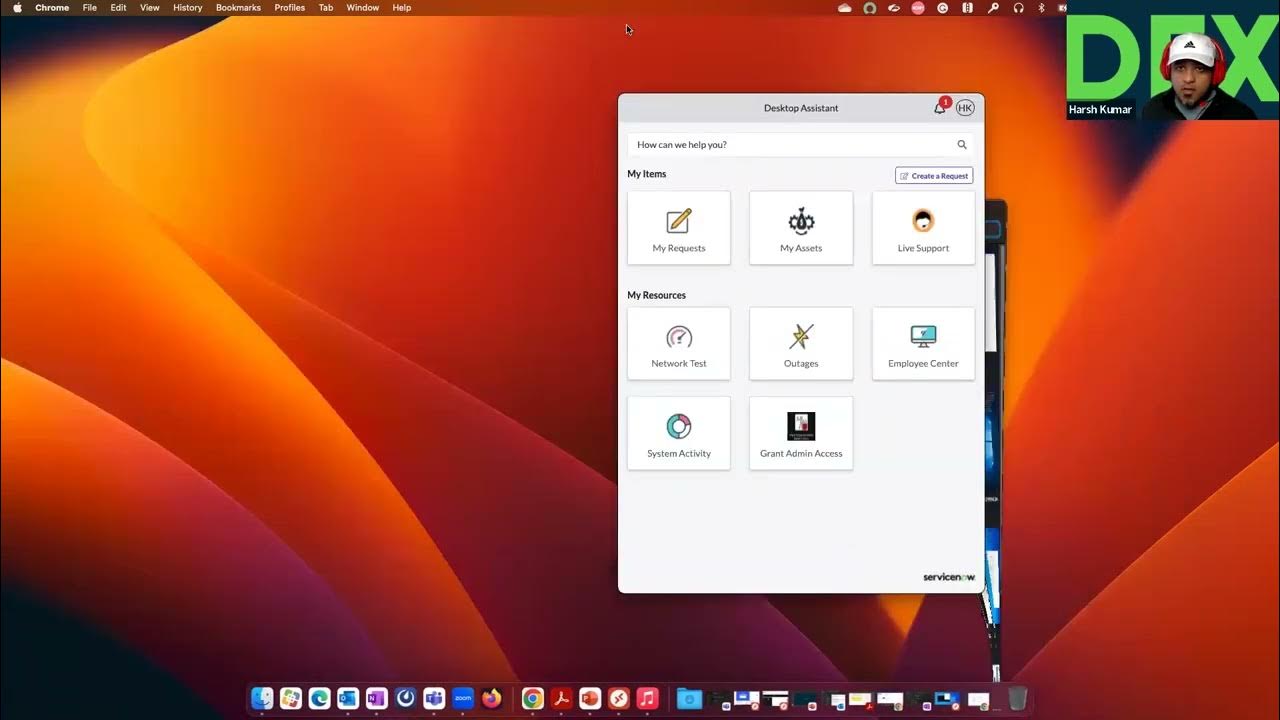Open PowerPoint from the Dock
Image resolution: width=1280 pixels, height=720 pixels.
coord(590,698)
